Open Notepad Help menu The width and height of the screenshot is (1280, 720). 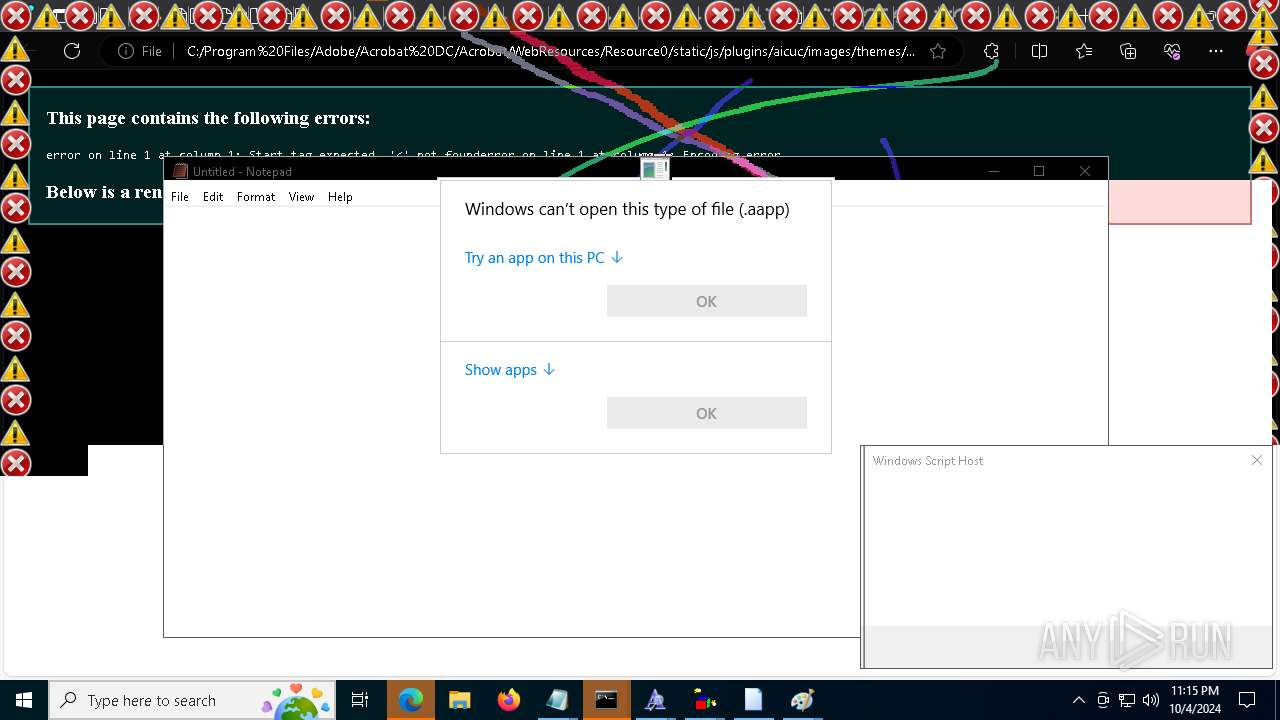pyautogui.click(x=340, y=197)
